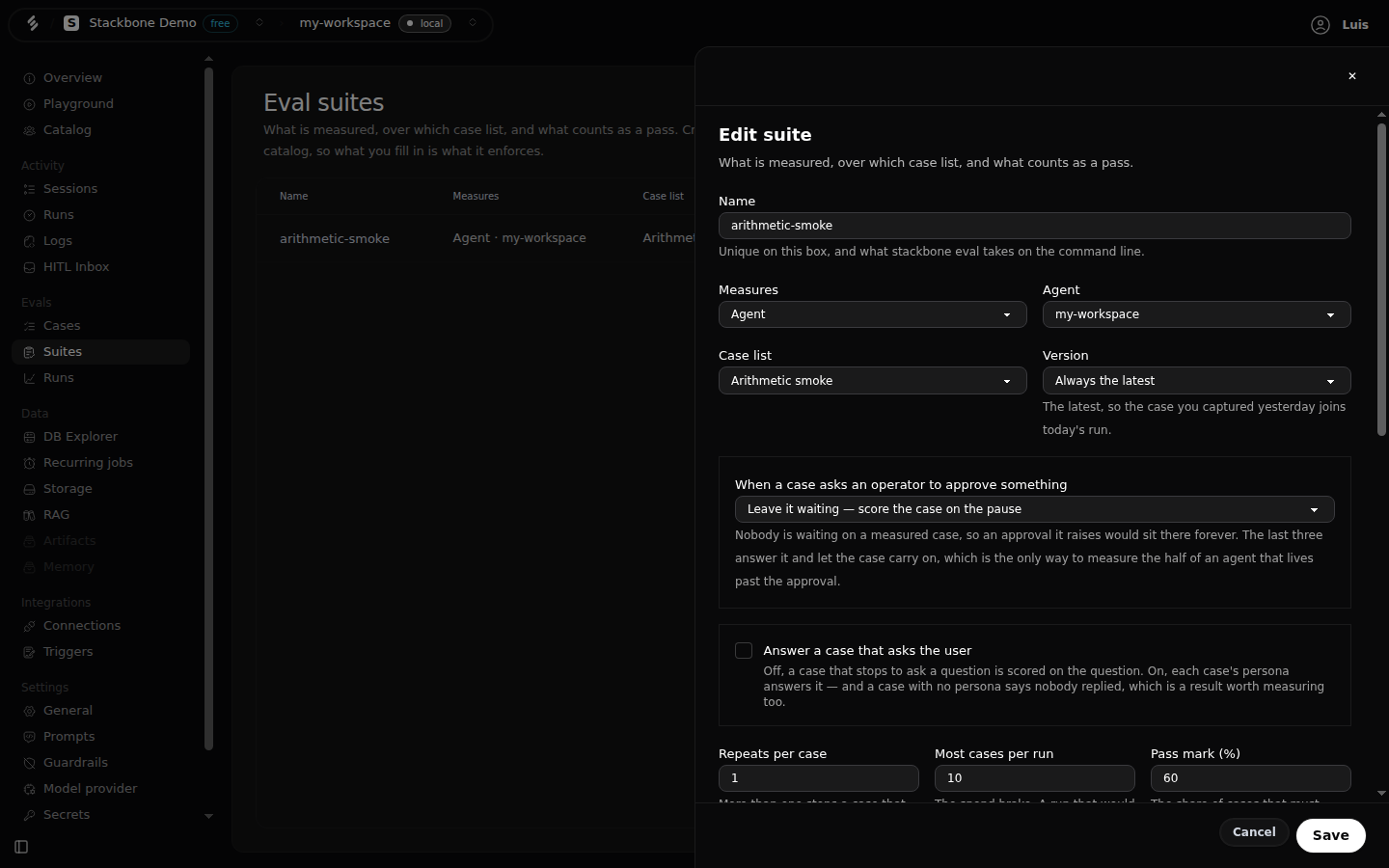This screenshot has height=868, width=1389.
Task: Open the approval handling dropdown 'Leave it waiting'
Action: (x=1034, y=509)
